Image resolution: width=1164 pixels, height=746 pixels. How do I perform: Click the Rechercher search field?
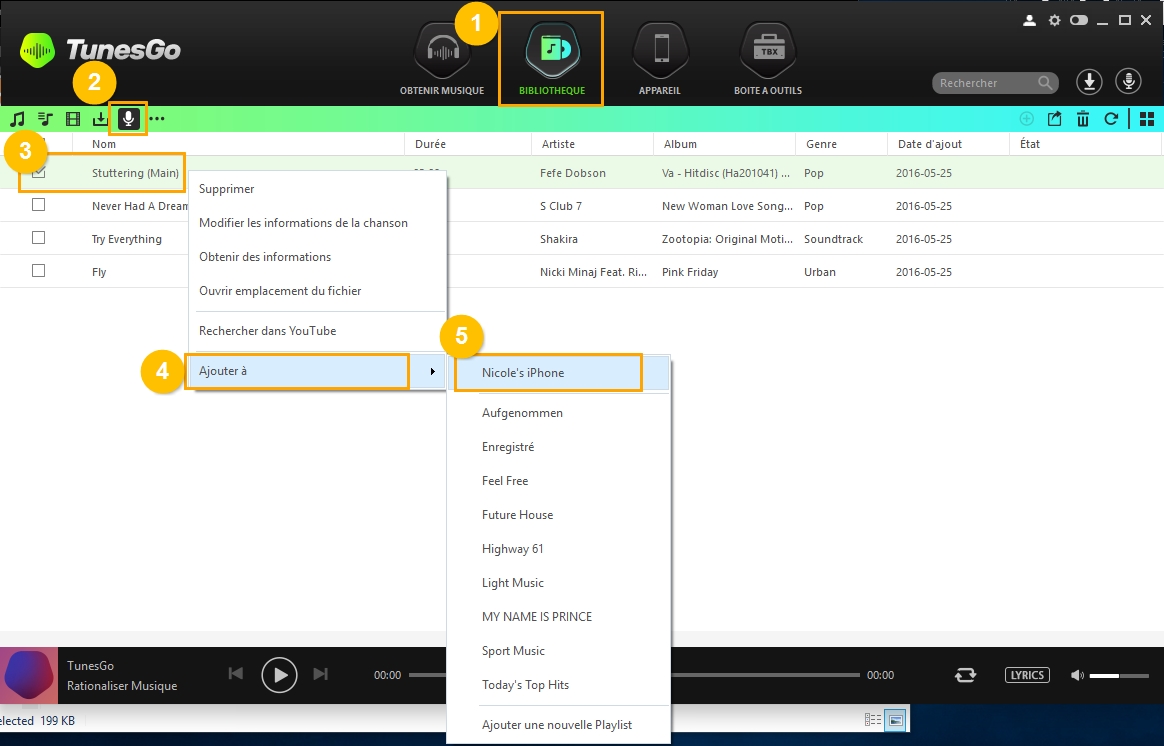[984, 83]
